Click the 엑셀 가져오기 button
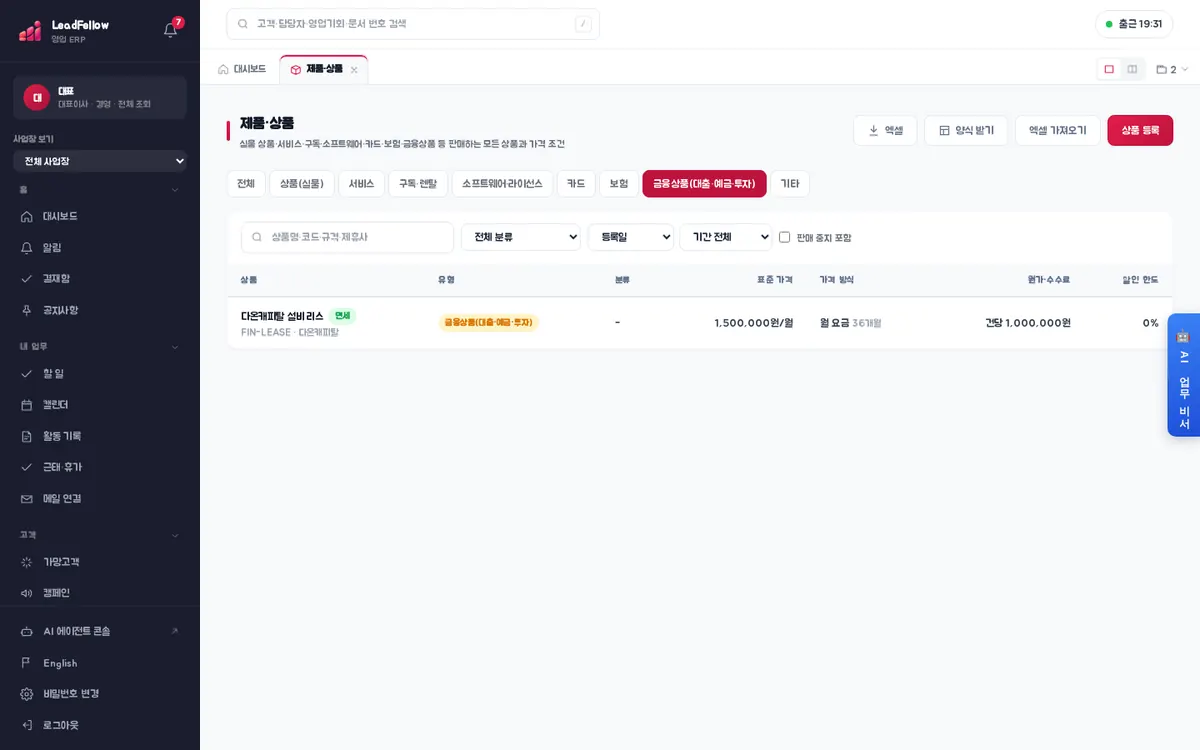 tap(1058, 130)
